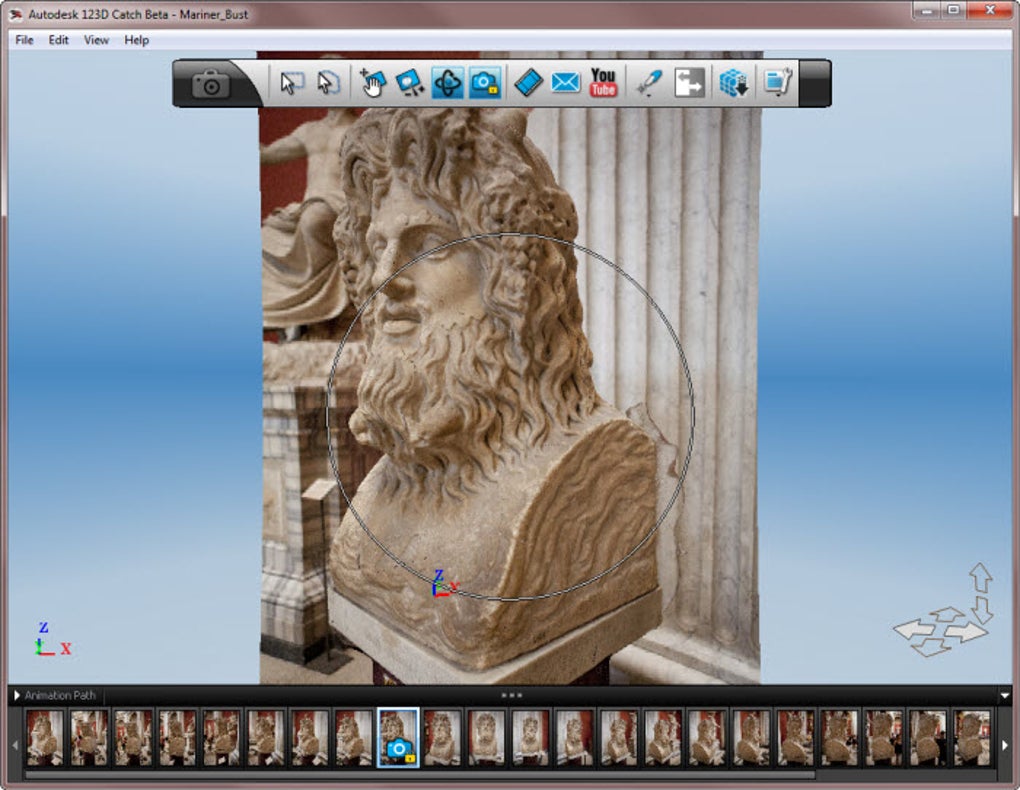This screenshot has width=1020, height=790.
Task: Collapse the photo strip using the right corner arrow
Action: (x=1005, y=696)
